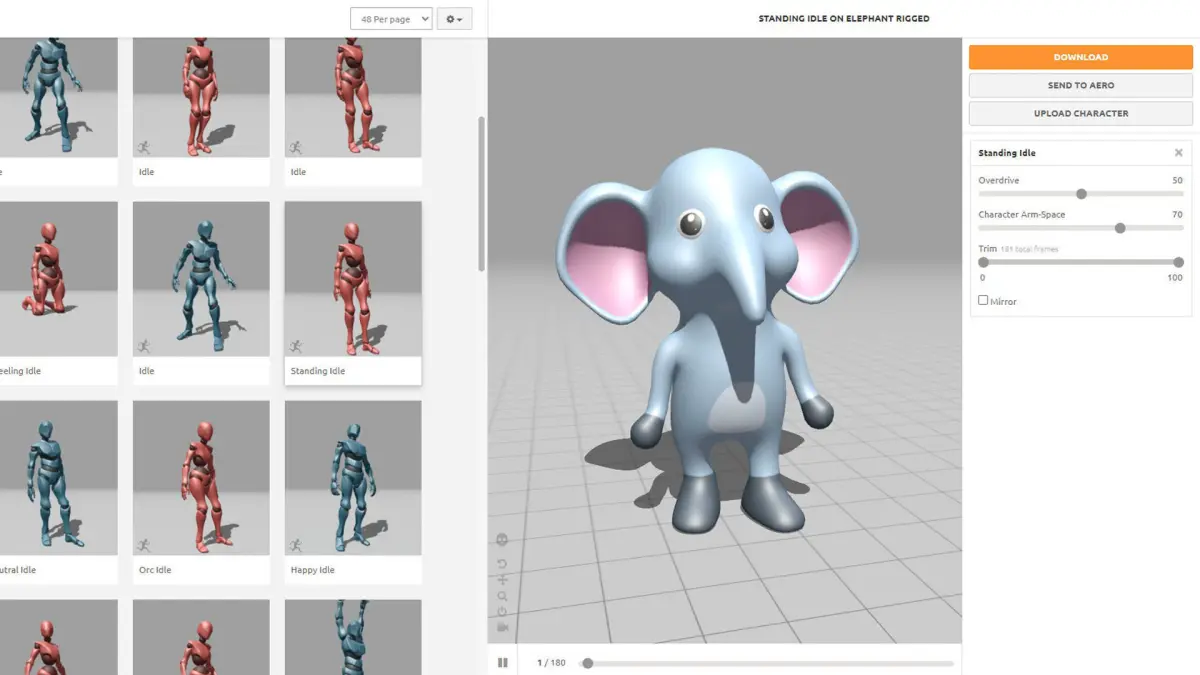The width and height of the screenshot is (1200, 675).
Task: Click the Trim slider's left handle
Action: click(x=983, y=262)
